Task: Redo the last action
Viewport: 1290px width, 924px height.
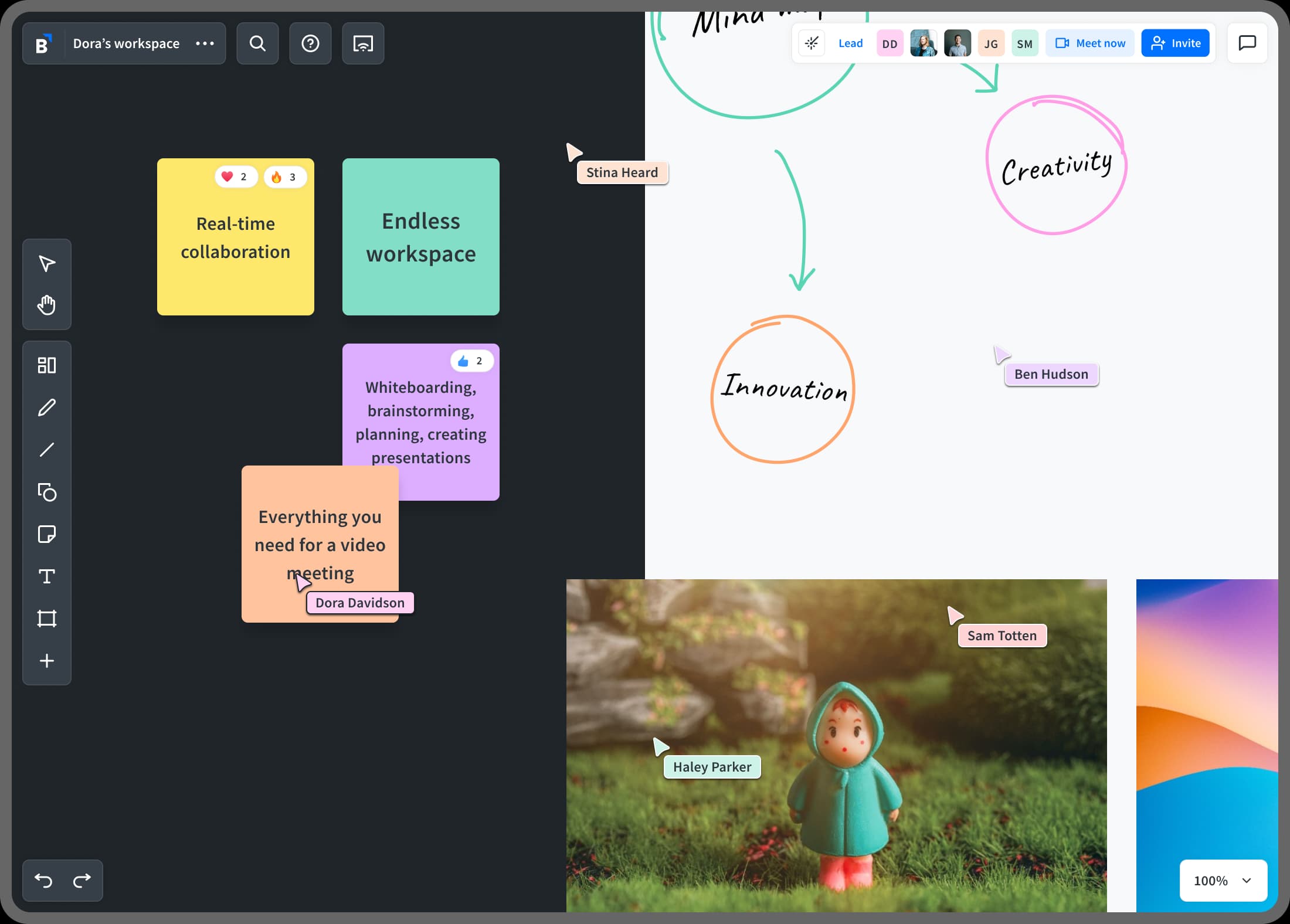Action: coord(83,880)
